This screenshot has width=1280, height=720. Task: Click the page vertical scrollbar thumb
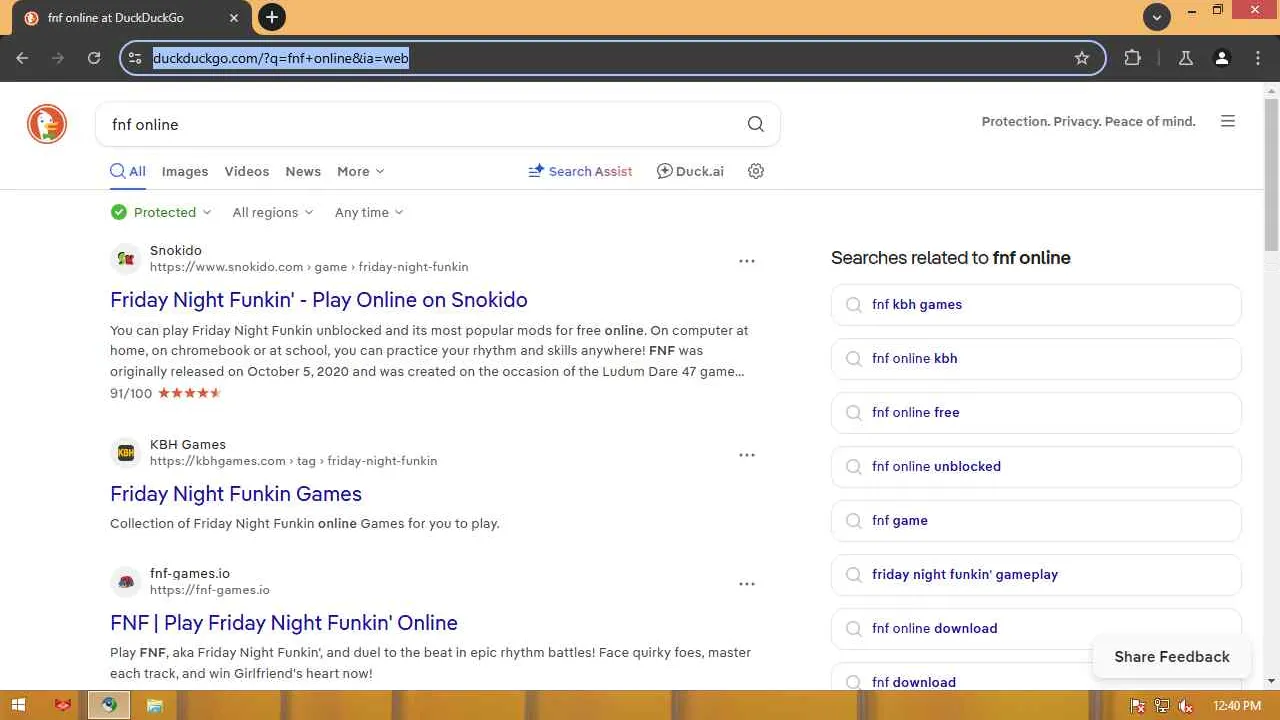(x=1271, y=175)
